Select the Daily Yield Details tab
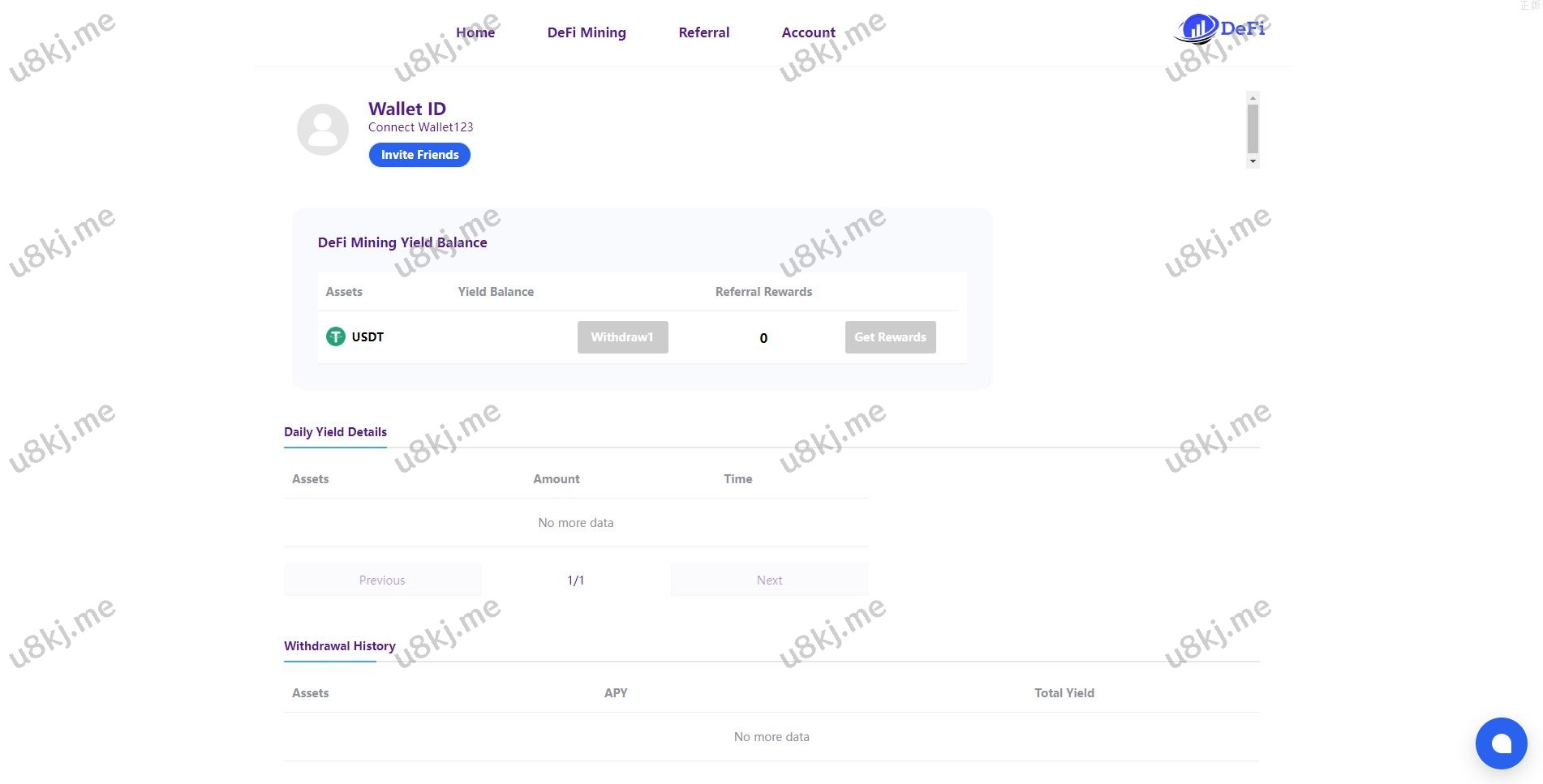Viewport: 1543px width, 784px height. pyautogui.click(x=335, y=432)
